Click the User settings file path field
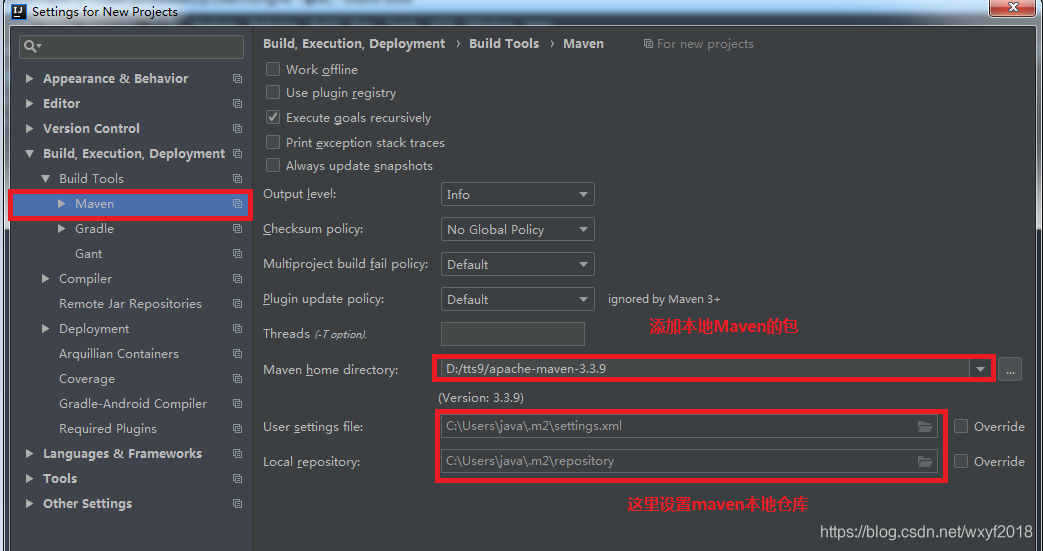The width and height of the screenshot is (1043, 551). click(x=689, y=427)
